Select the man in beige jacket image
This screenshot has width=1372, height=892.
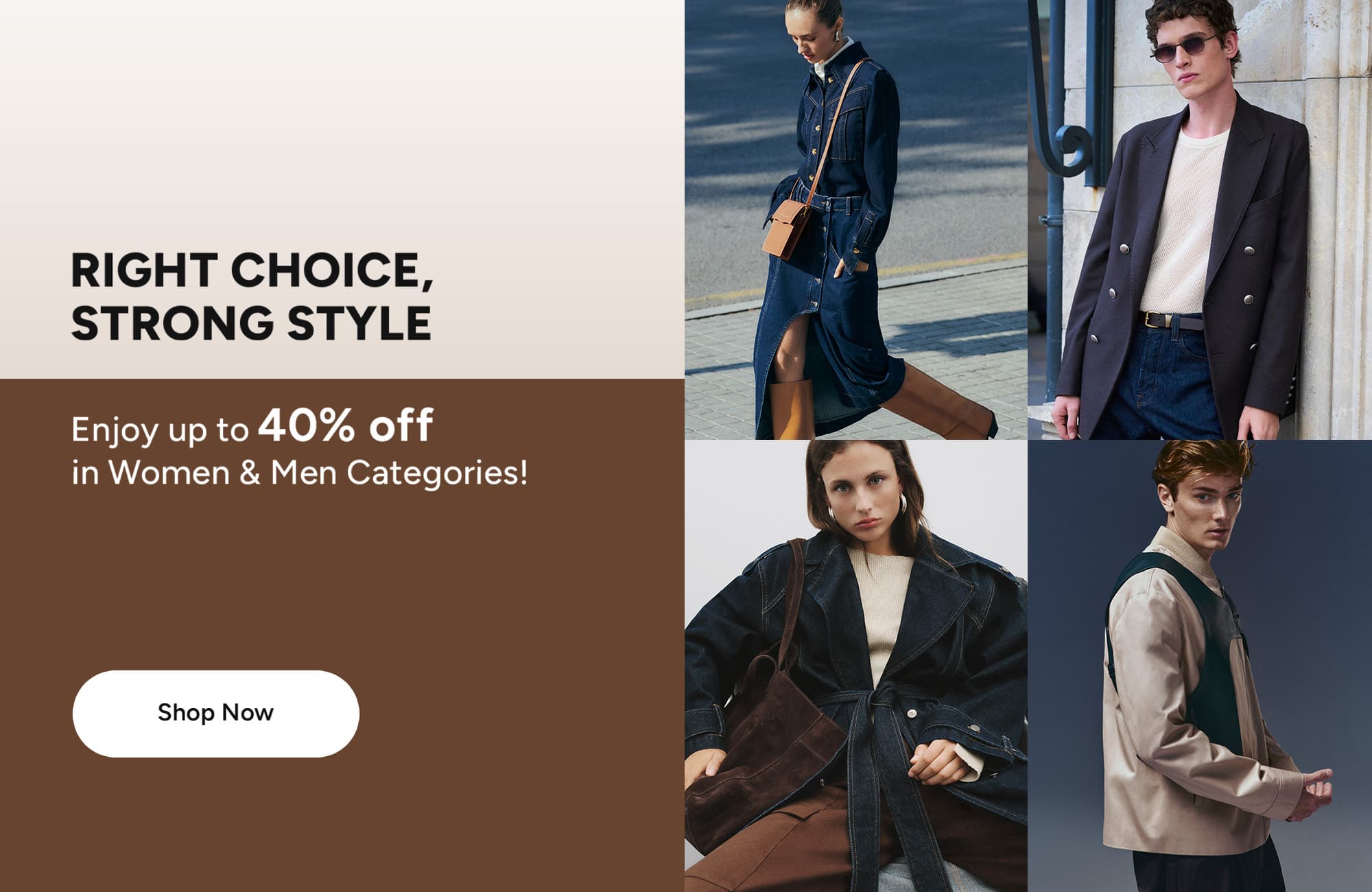click(1200, 666)
